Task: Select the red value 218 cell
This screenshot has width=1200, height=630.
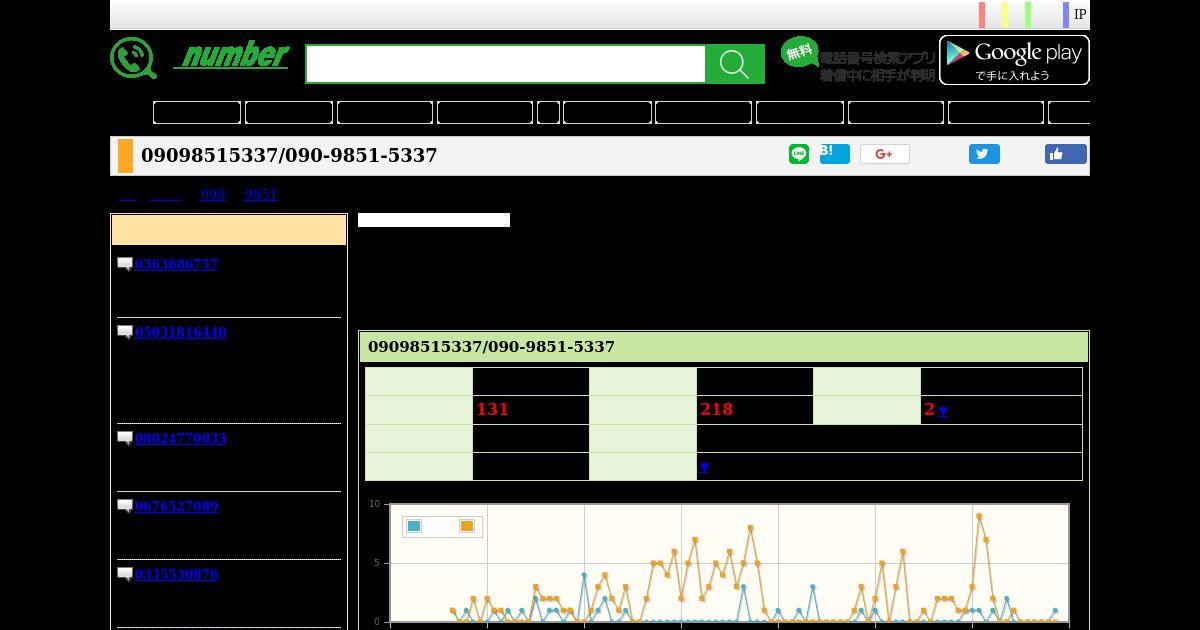Action: click(x=754, y=410)
